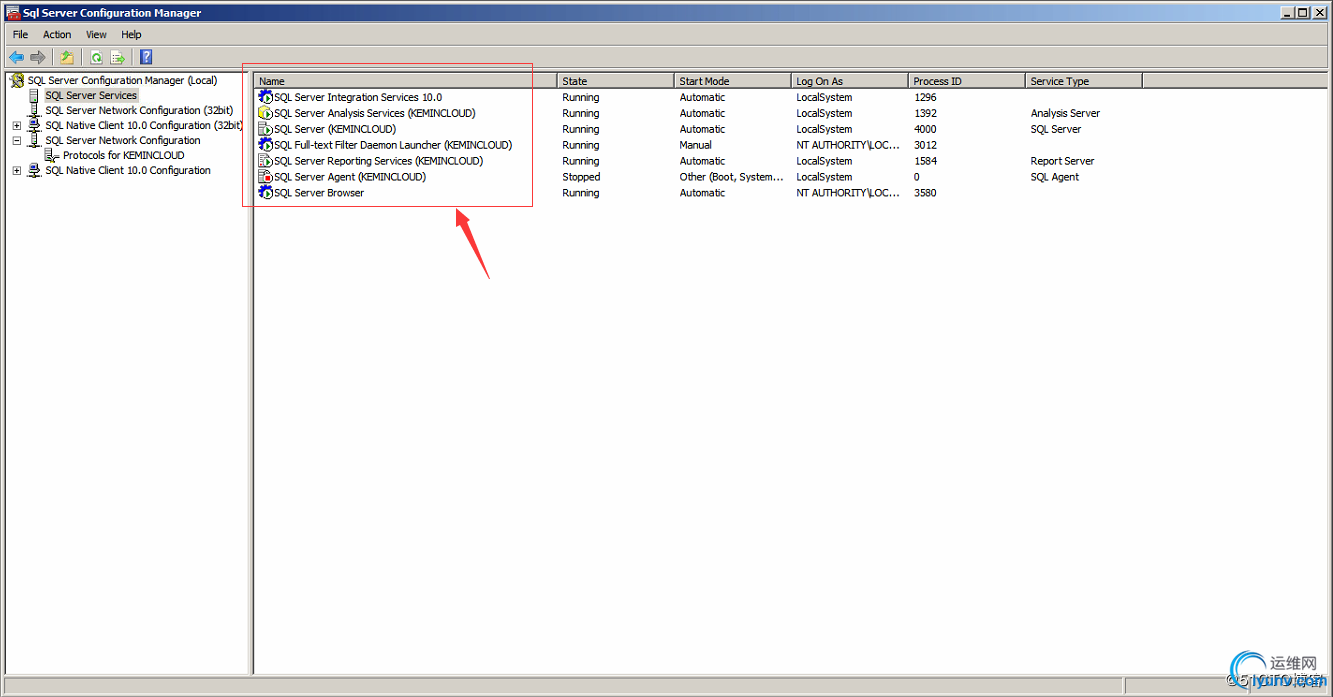Click icon of SQL Native Client 10.0 Configuration (32bit)

click(x=35, y=125)
